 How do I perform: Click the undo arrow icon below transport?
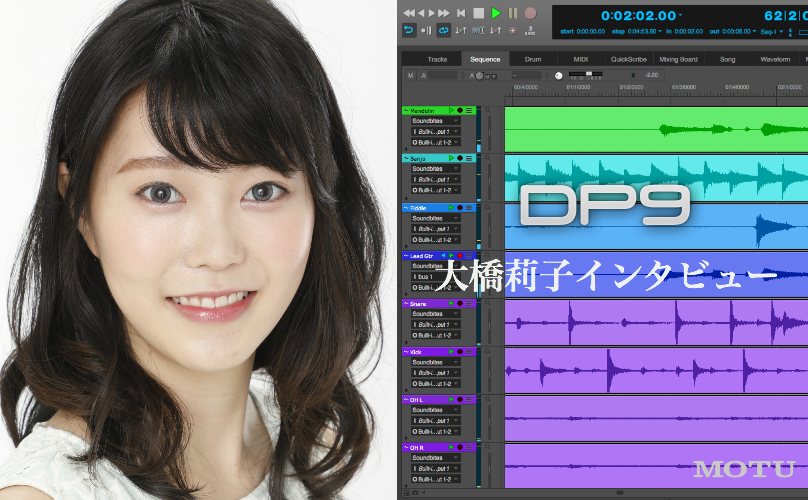tap(409, 31)
